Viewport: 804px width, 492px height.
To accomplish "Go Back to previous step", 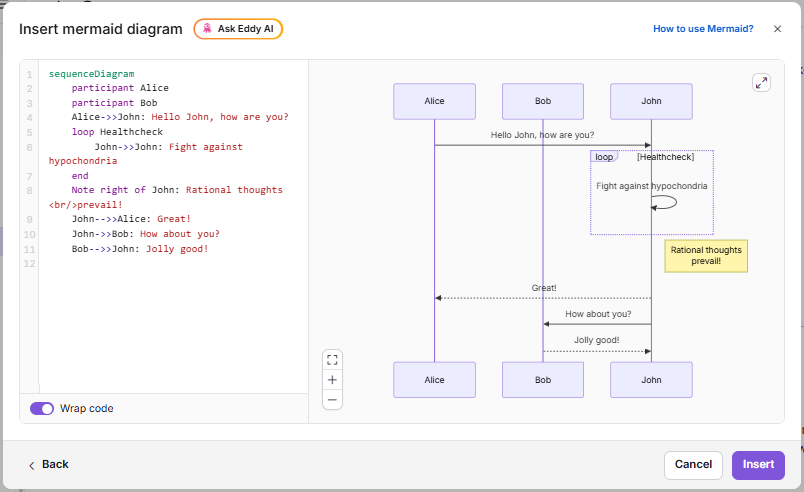I will pos(48,464).
